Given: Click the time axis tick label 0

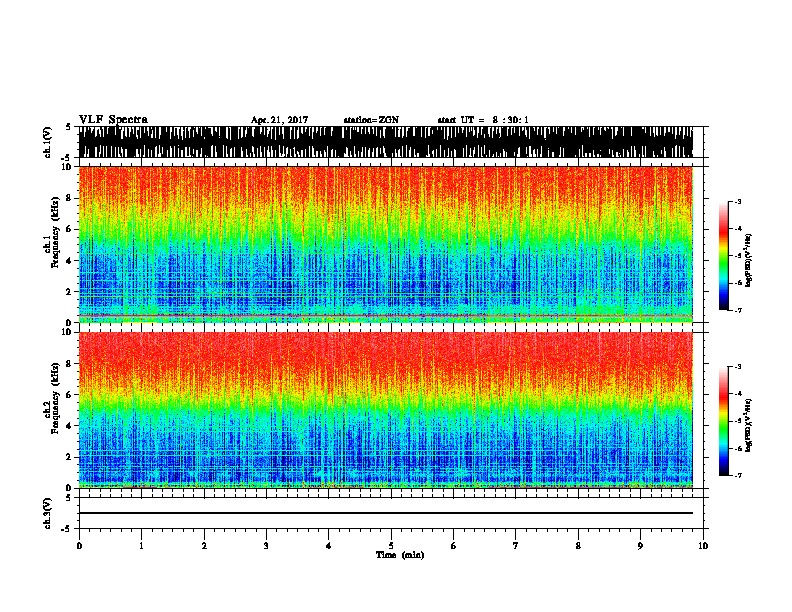Looking at the screenshot, I should coord(79,546).
